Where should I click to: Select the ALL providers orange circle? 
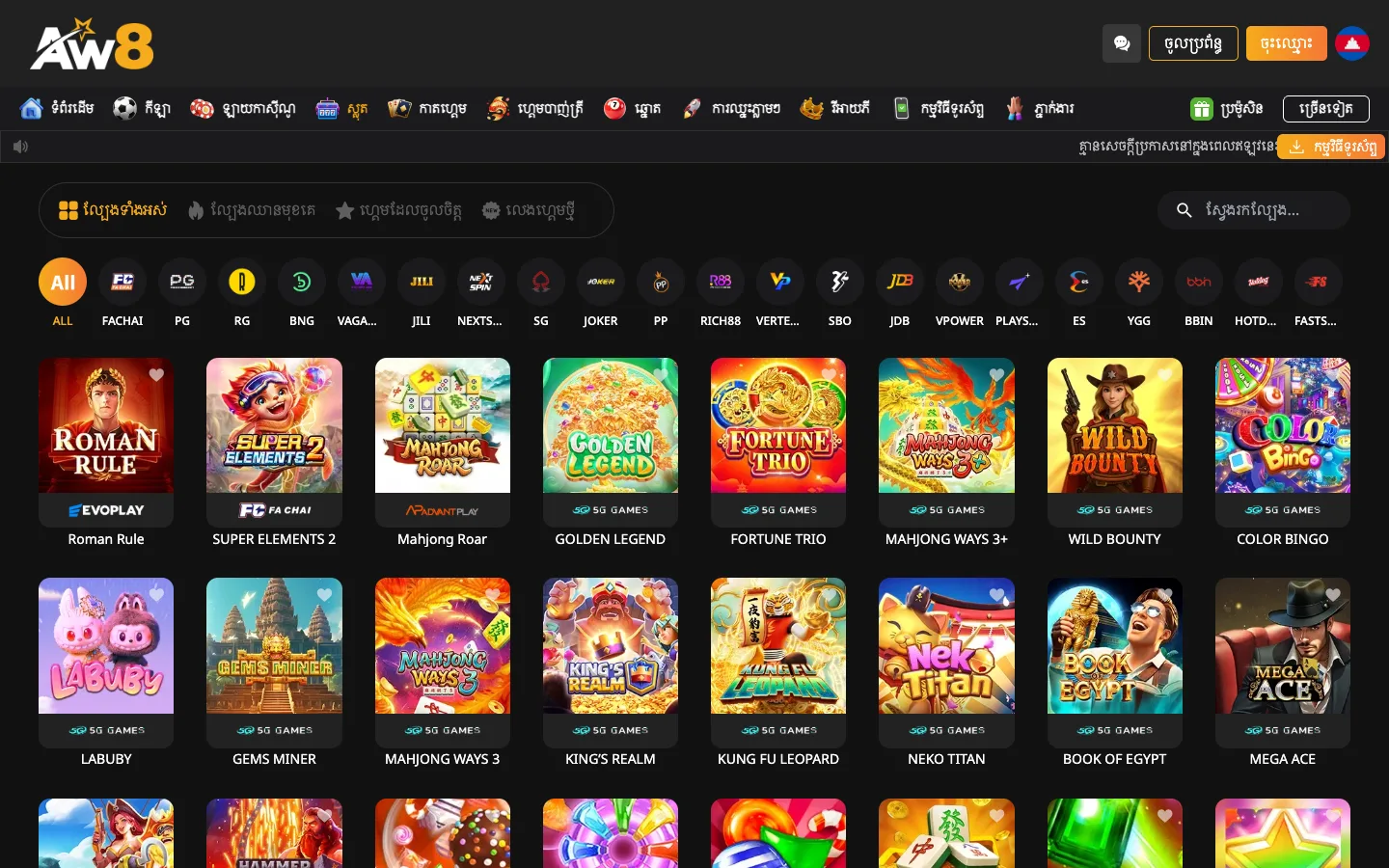[x=63, y=282]
